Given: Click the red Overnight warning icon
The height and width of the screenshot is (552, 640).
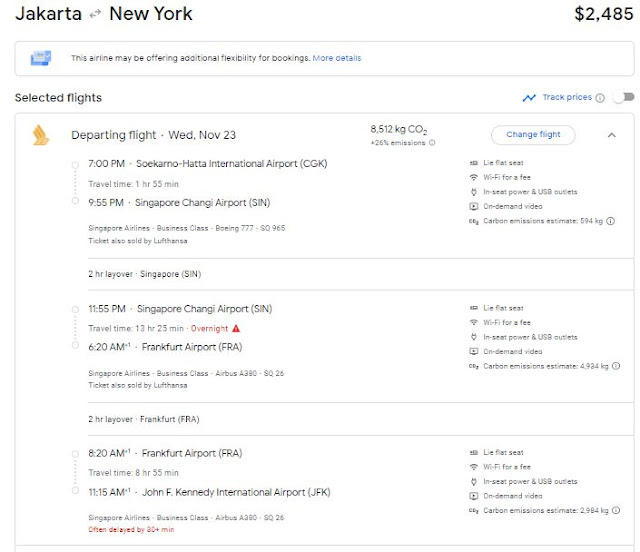Looking at the screenshot, I should pyautogui.click(x=236, y=328).
